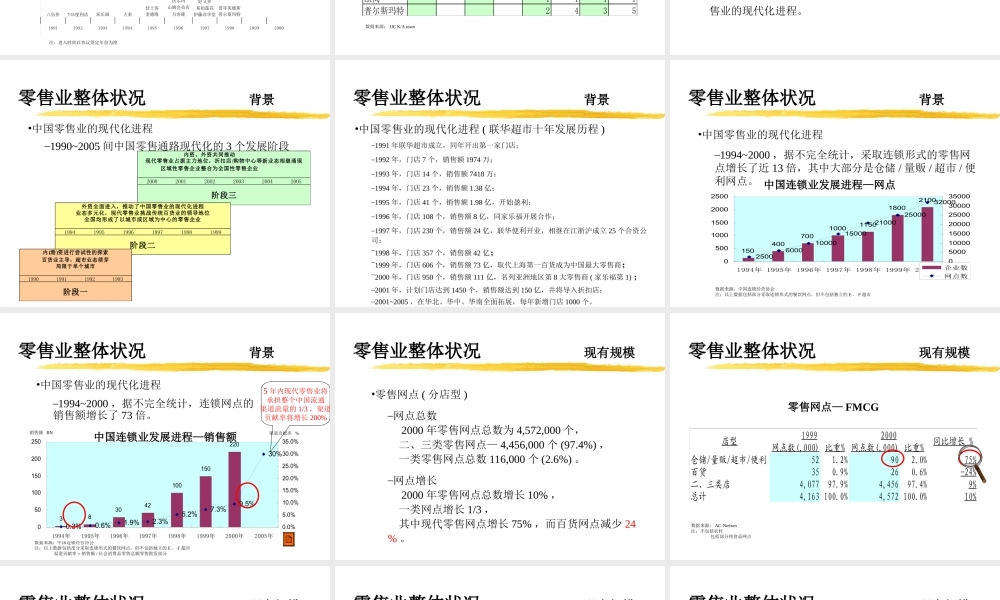This screenshot has width=1000, height=600.
Task: Click the 企业数 legend bar marker
Action: pyautogui.click(x=932, y=267)
